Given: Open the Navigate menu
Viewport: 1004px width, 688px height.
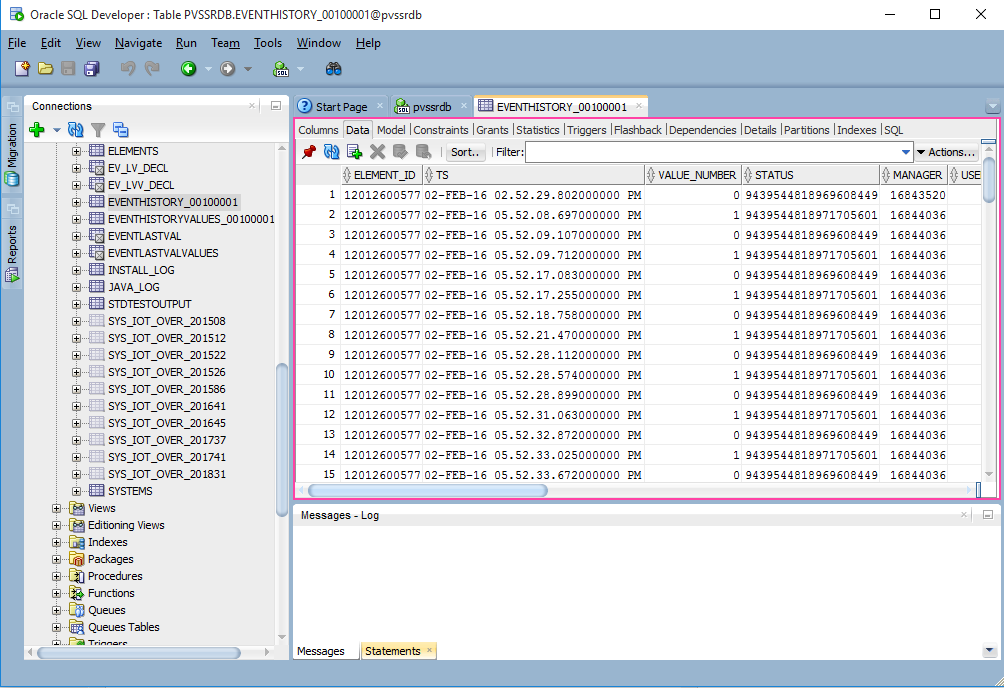Looking at the screenshot, I should point(138,43).
